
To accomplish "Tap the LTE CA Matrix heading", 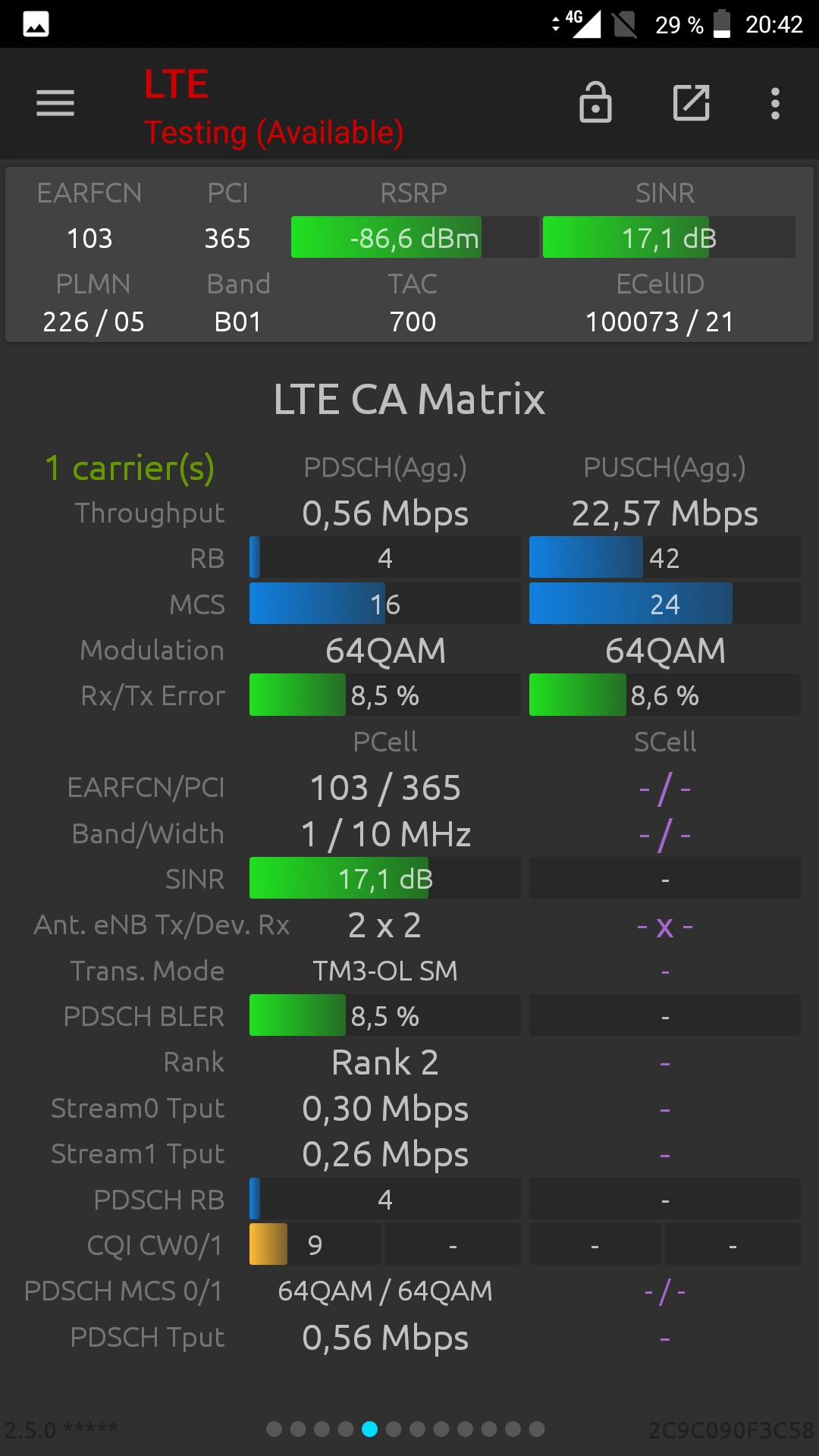I will [x=409, y=399].
